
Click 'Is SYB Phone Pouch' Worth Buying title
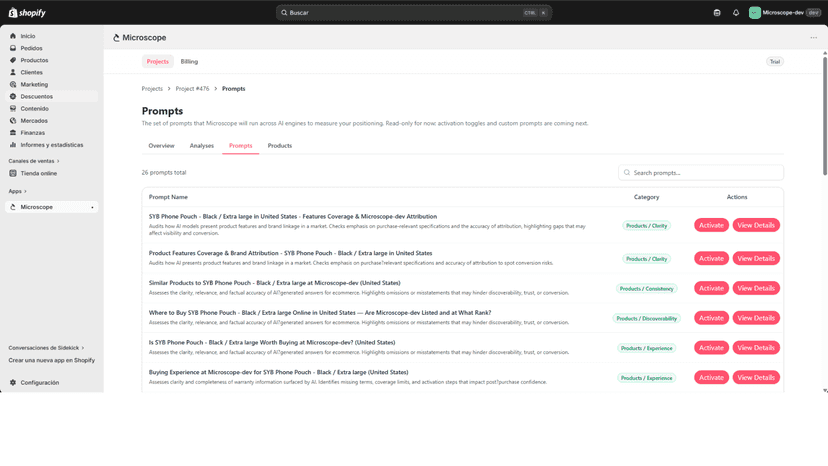(272, 342)
